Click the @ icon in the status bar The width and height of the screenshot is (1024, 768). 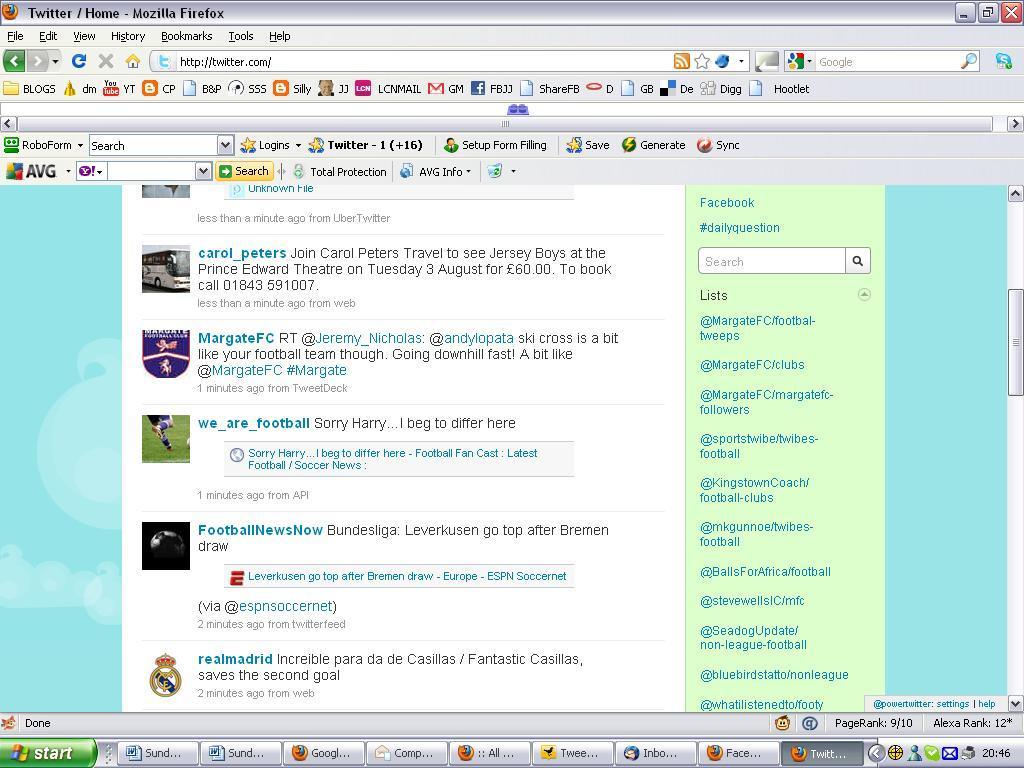click(x=810, y=723)
